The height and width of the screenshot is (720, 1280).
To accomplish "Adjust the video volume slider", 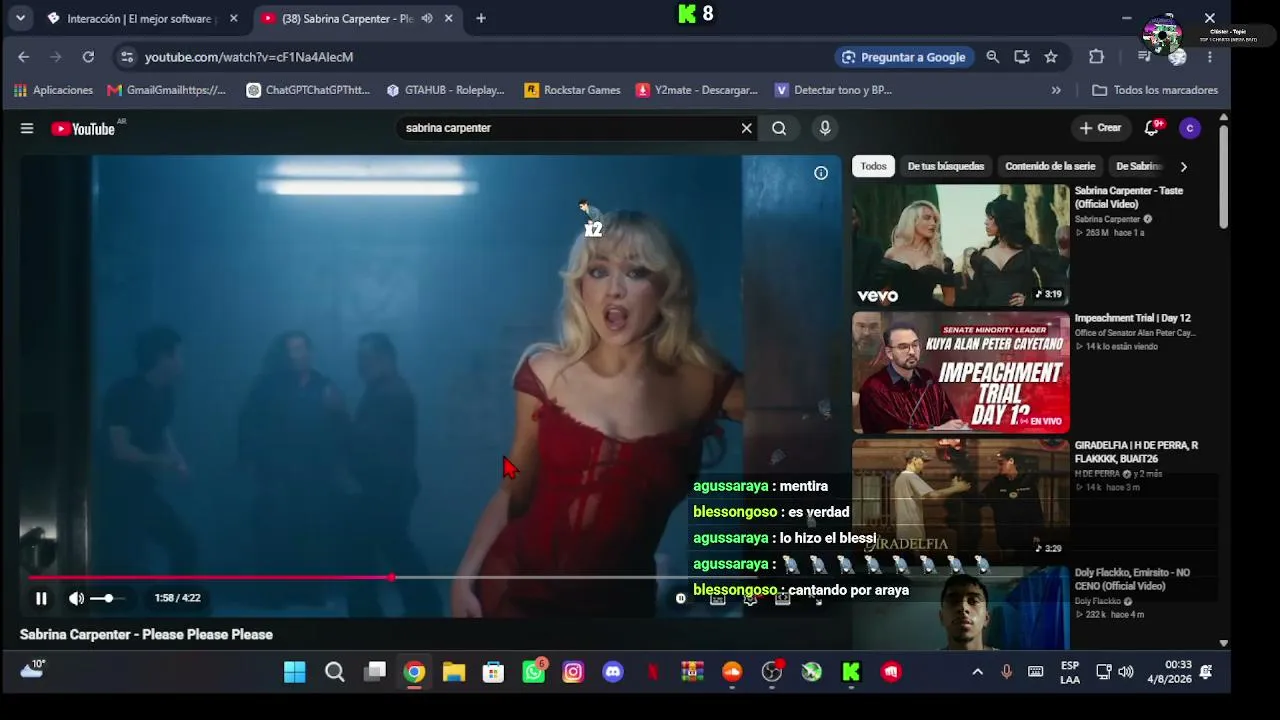I will point(106,598).
